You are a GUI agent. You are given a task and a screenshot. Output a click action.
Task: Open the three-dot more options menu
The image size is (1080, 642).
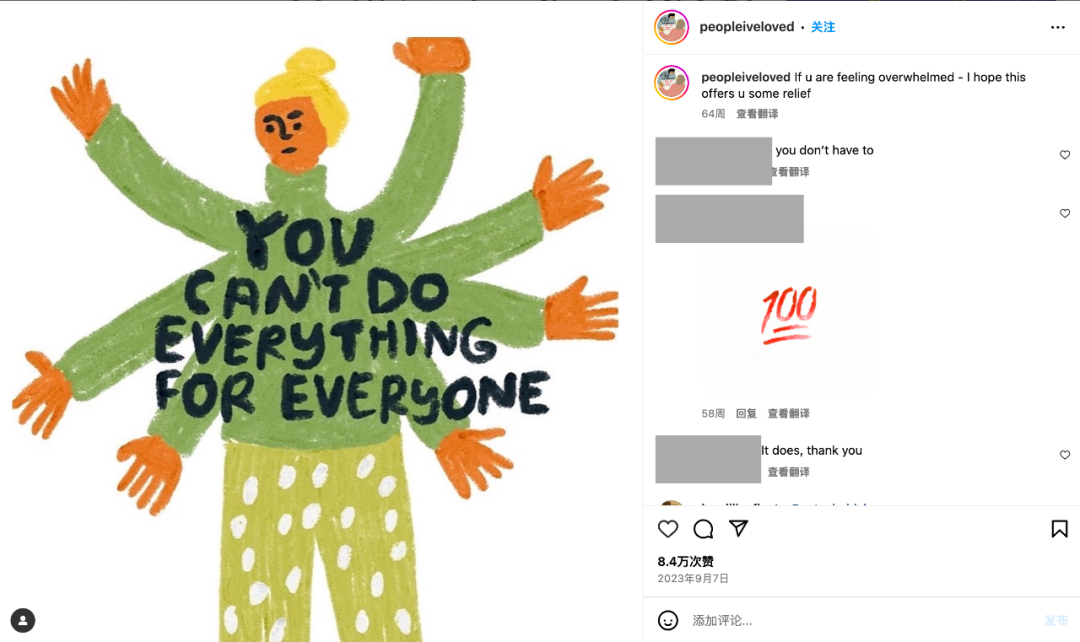point(1058,27)
